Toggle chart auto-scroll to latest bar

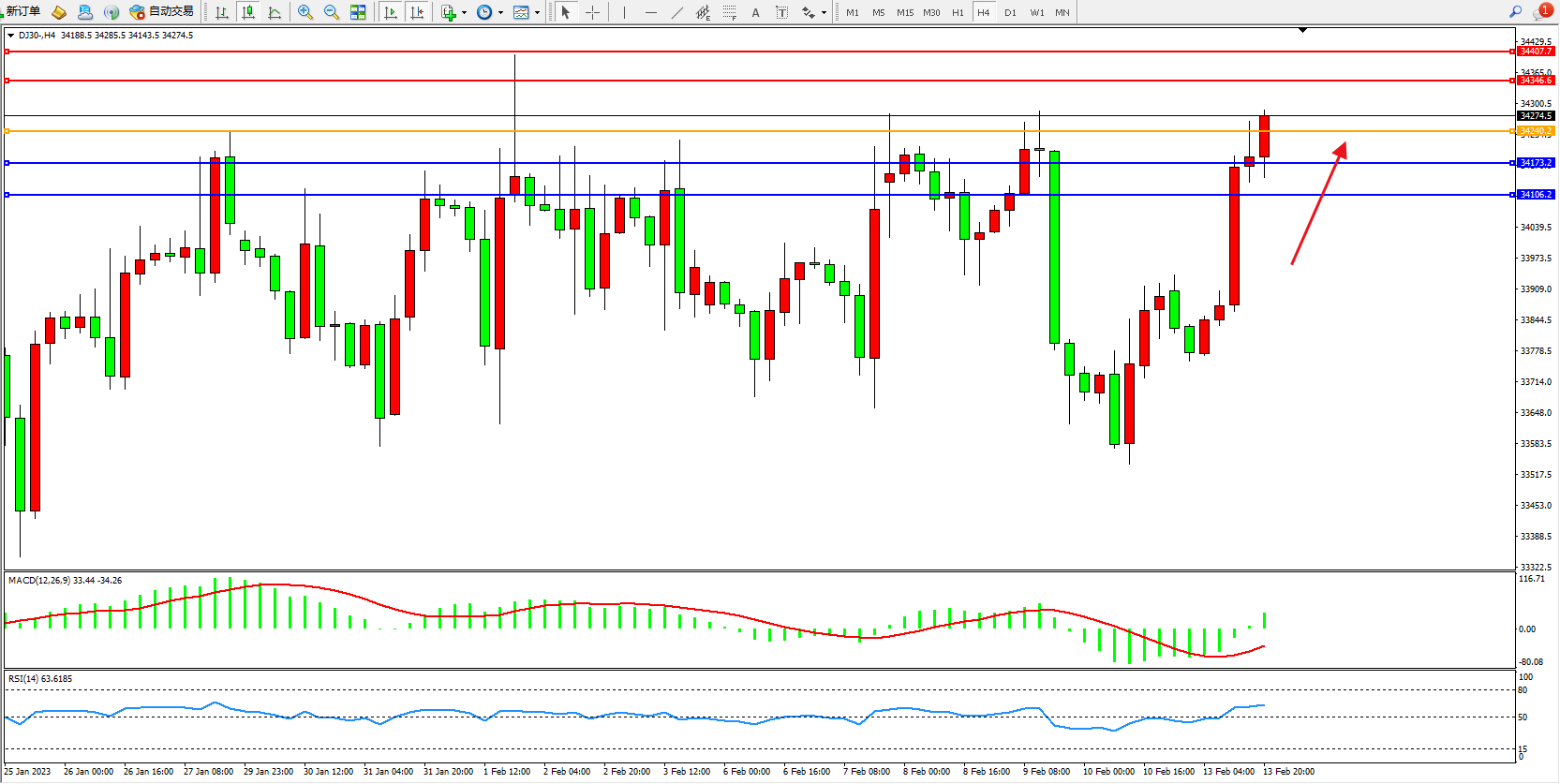click(391, 12)
